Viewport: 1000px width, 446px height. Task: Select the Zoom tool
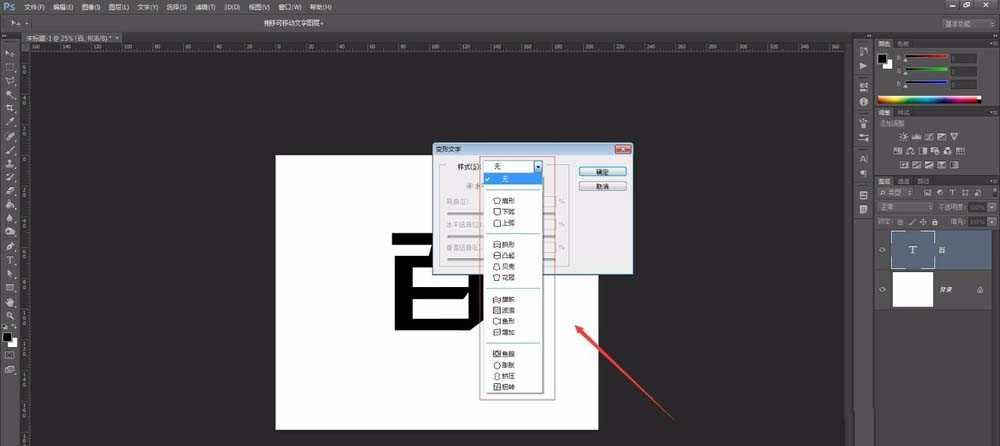pos(10,314)
